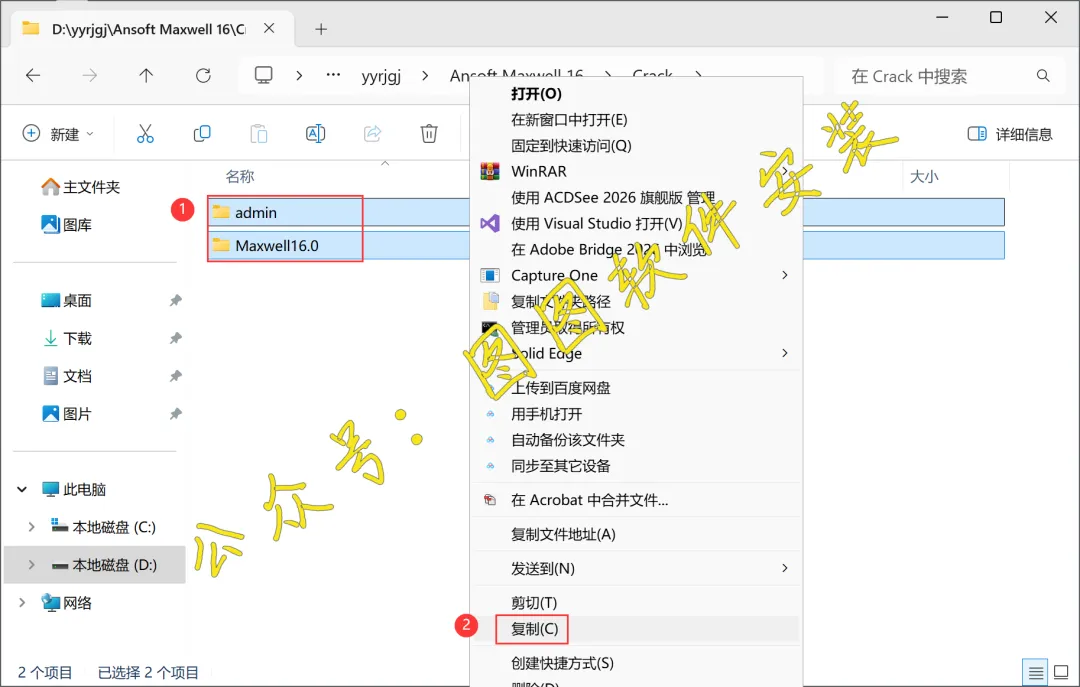Image resolution: width=1080 pixels, height=687 pixels.
Task: Select Copy (C) in context menu
Action: [635, 629]
